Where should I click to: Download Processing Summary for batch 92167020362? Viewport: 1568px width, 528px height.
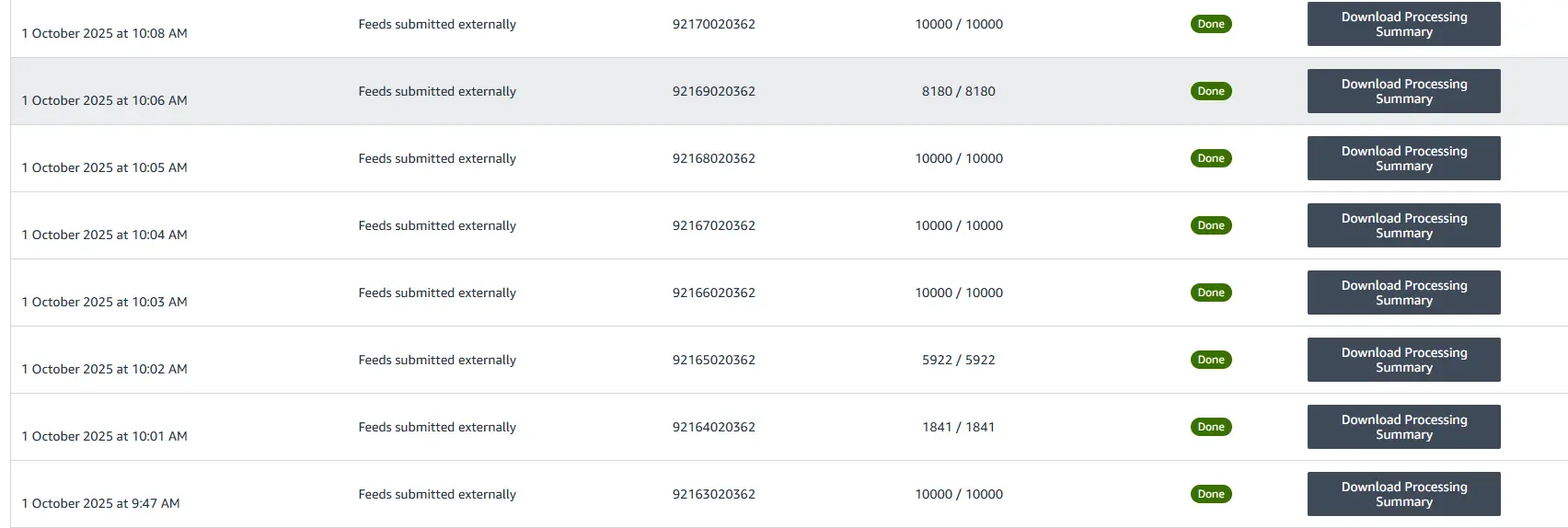click(1403, 225)
